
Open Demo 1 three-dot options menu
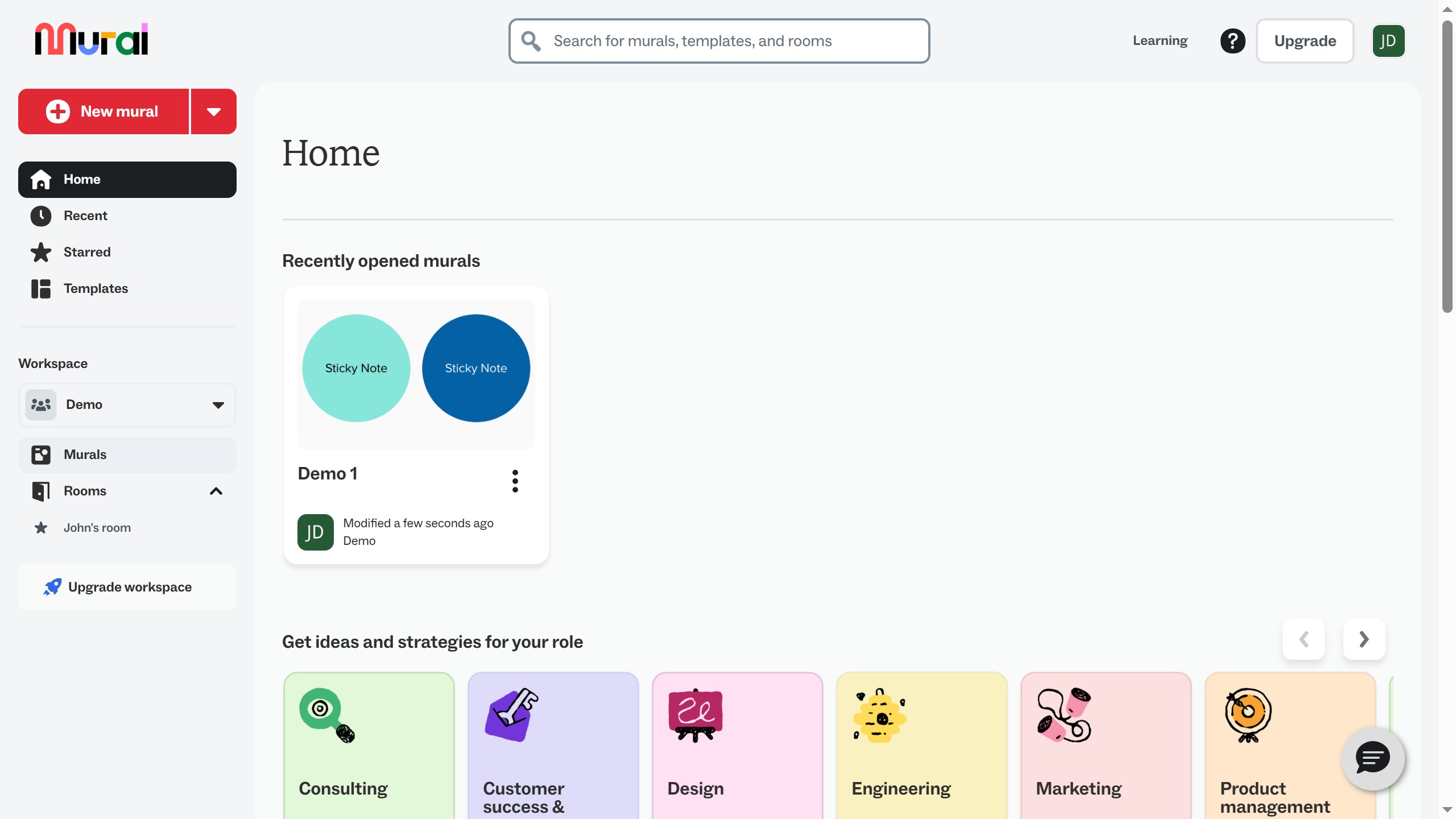click(x=515, y=481)
